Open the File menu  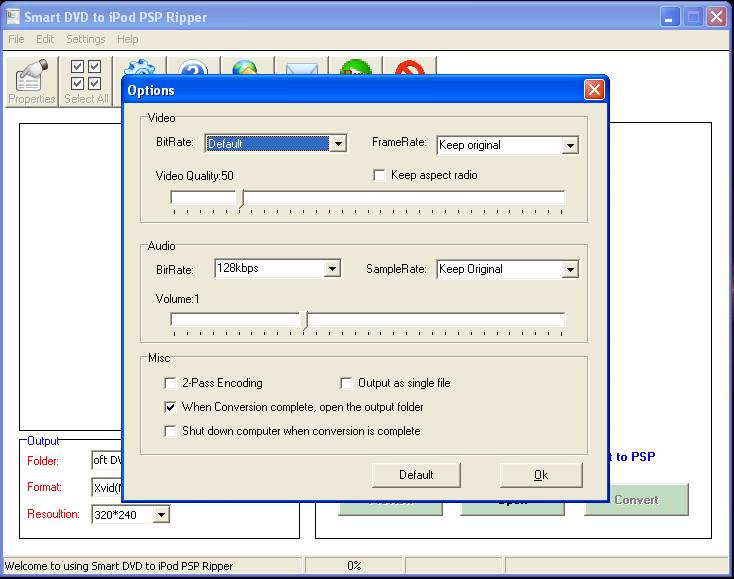point(16,39)
